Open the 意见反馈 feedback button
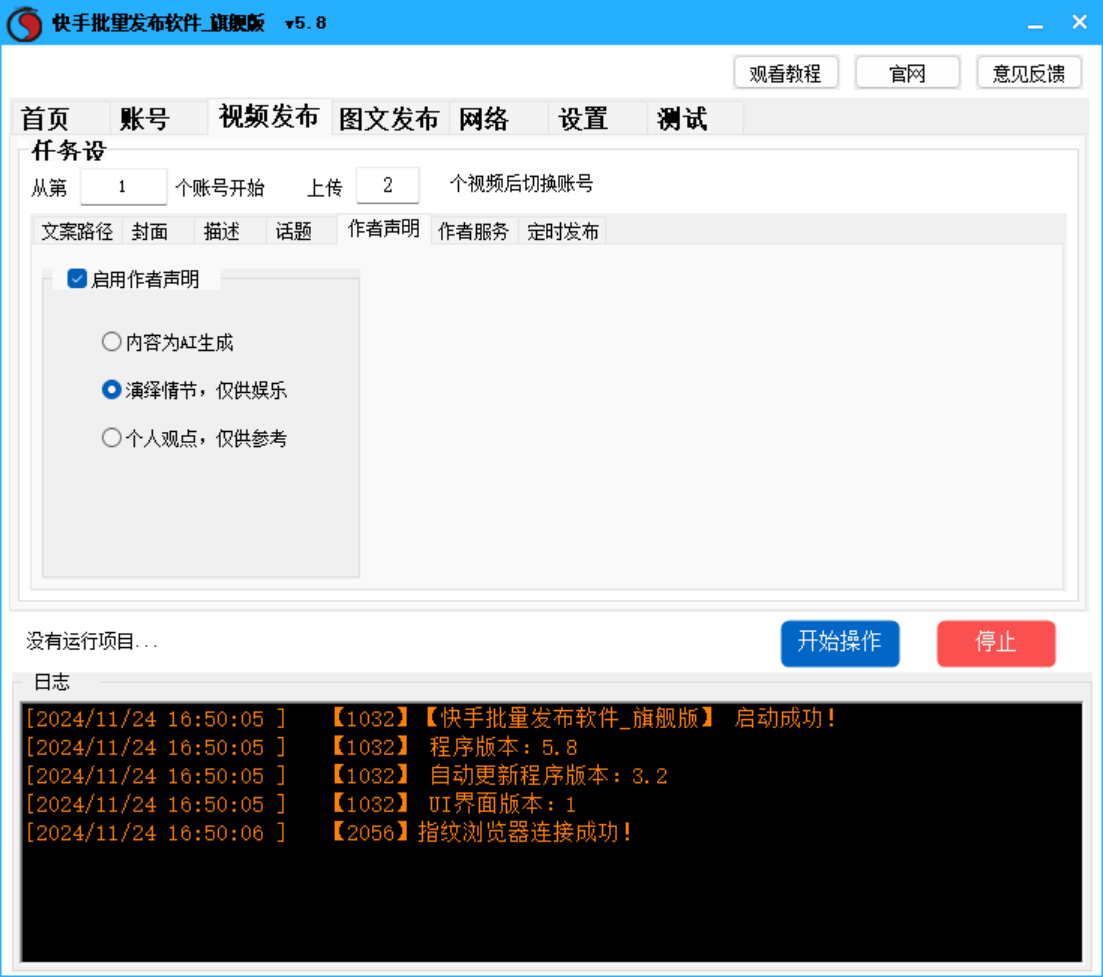1103x977 pixels. point(1029,73)
